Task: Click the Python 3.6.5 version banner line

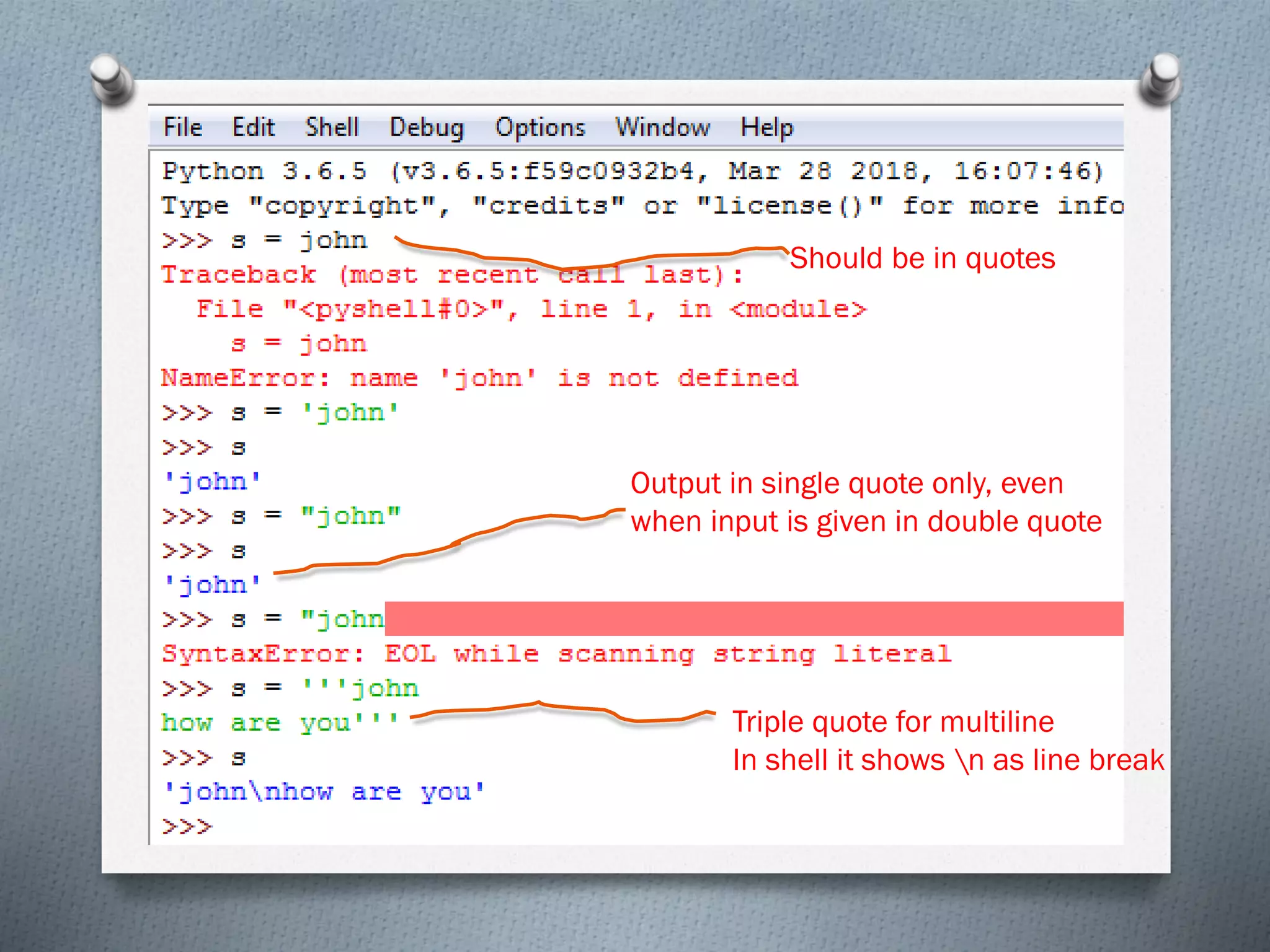Action: [633, 171]
